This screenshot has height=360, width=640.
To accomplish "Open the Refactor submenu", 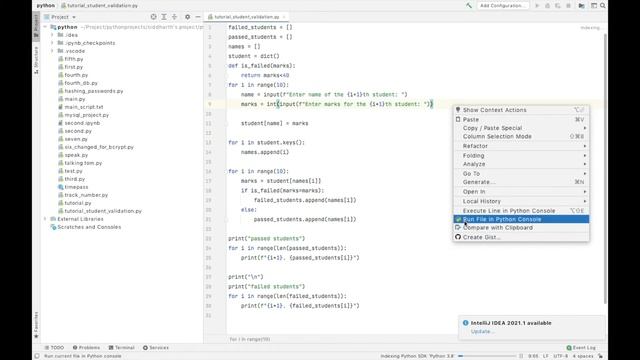I will [521, 146].
